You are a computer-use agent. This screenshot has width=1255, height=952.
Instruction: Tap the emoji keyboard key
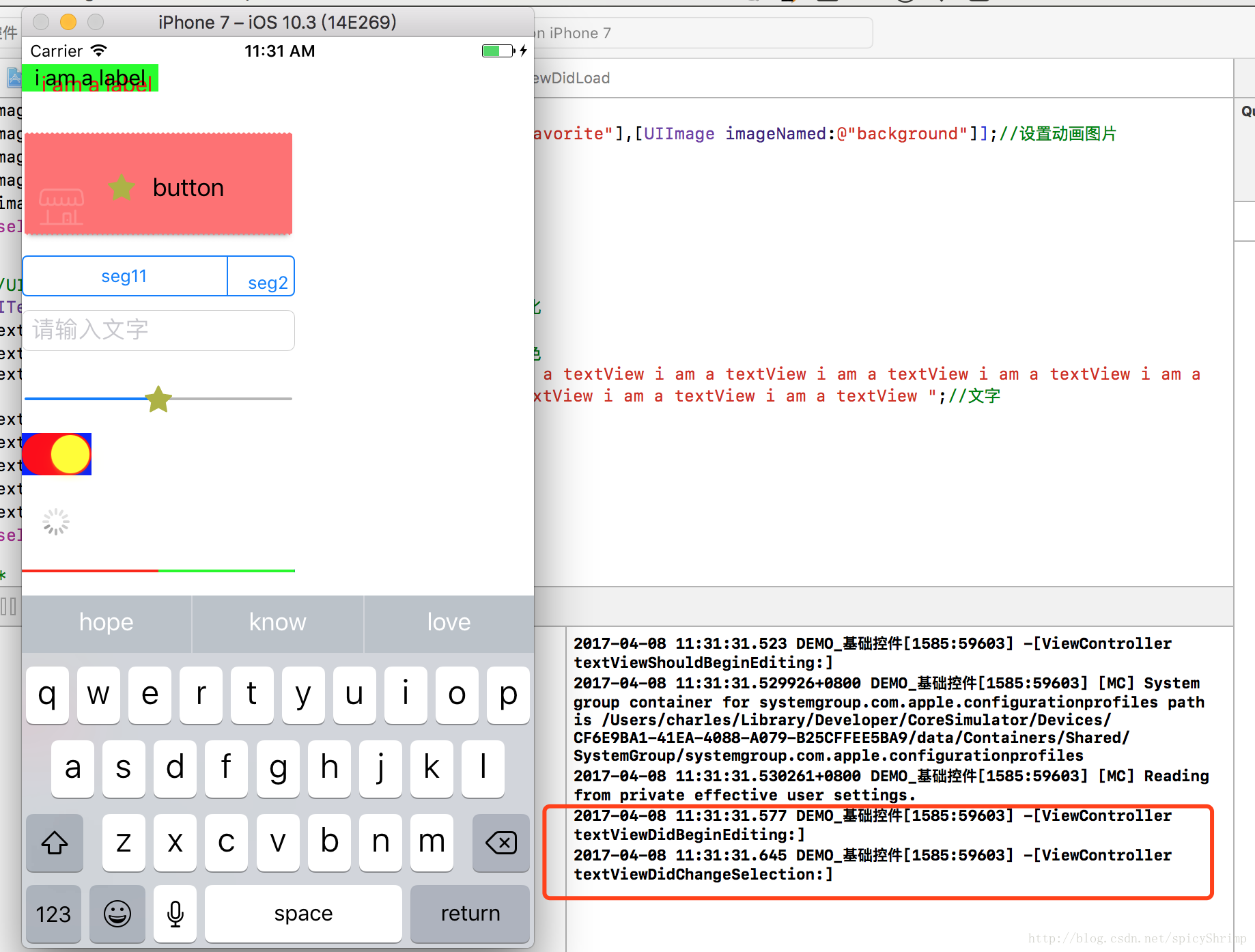[x=117, y=914]
